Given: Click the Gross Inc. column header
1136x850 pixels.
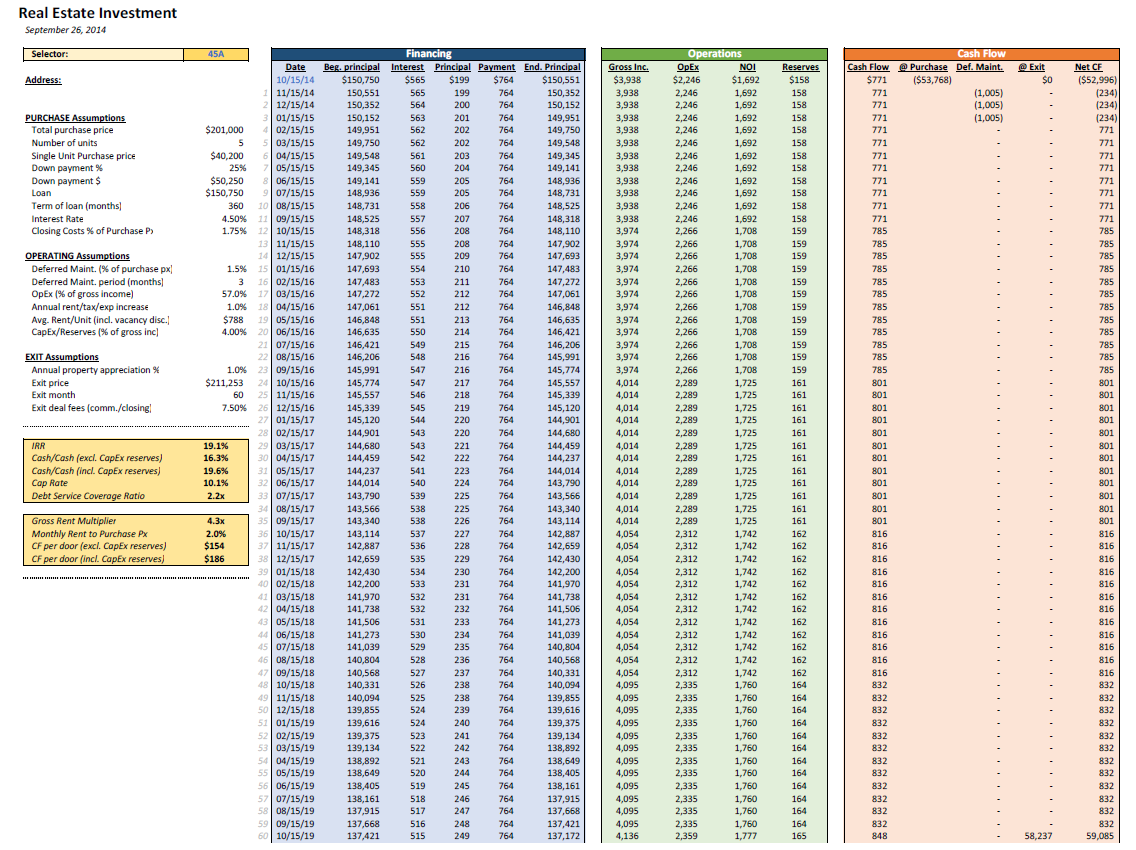Looking at the screenshot, I should click(x=628, y=67).
